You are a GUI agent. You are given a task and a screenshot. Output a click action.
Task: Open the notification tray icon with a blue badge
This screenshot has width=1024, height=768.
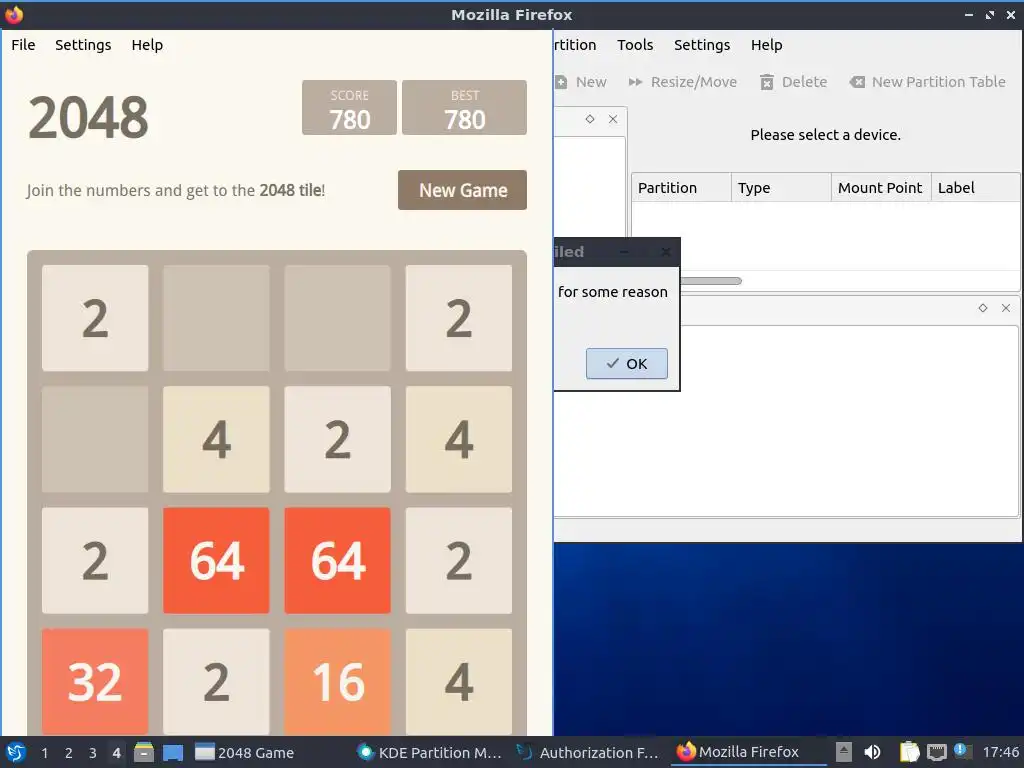962,751
